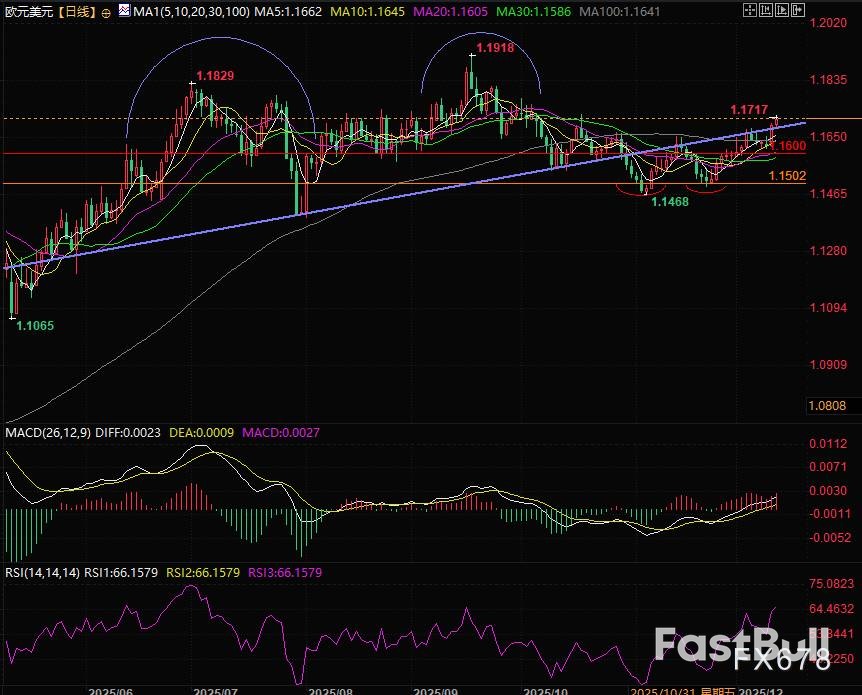Open the 日线 timeframe selector
Image resolution: width=862 pixels, height=695 pixels.
76,11
